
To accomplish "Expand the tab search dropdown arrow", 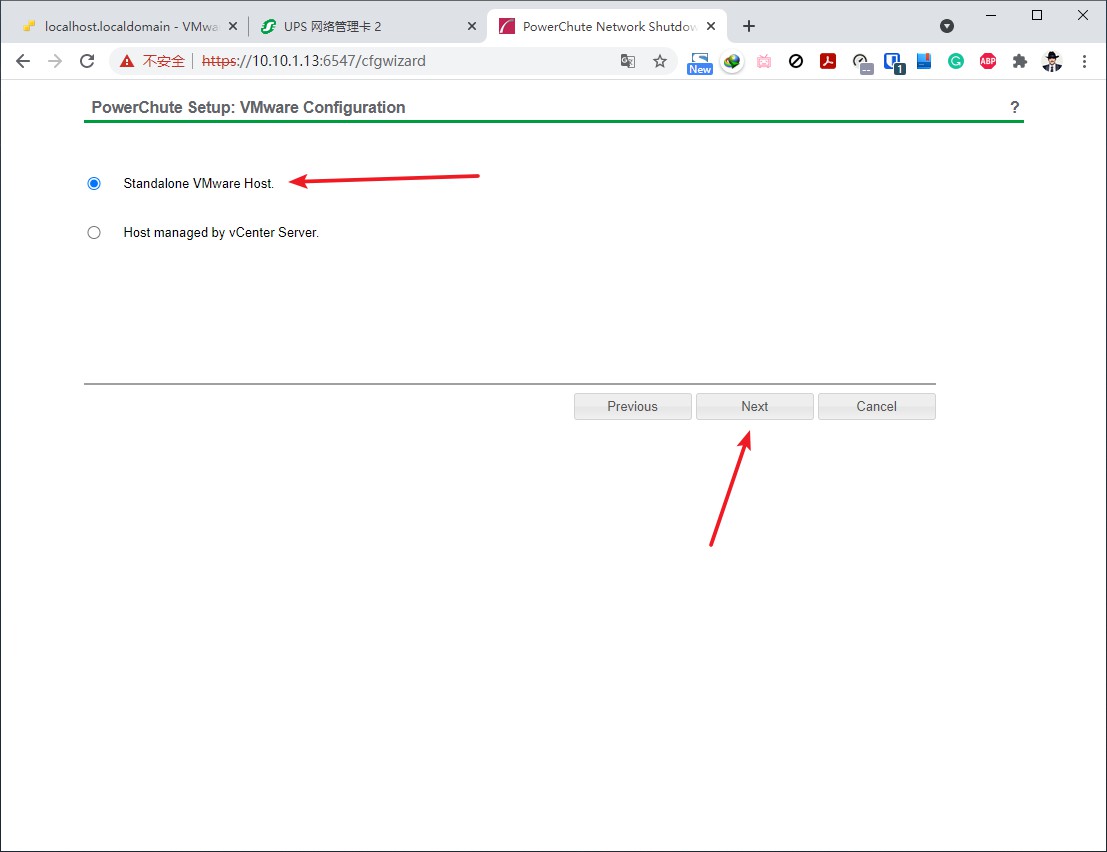I will pos(947,26).
